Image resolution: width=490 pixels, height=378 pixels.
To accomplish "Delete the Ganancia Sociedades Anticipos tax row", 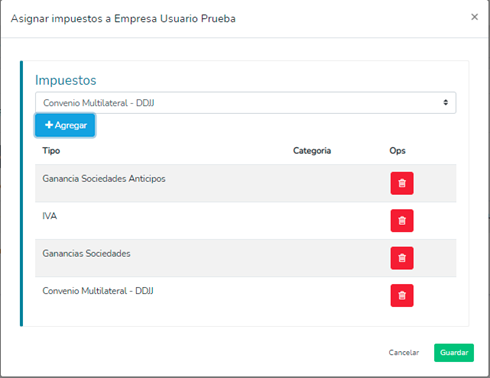I will [402, 183].
